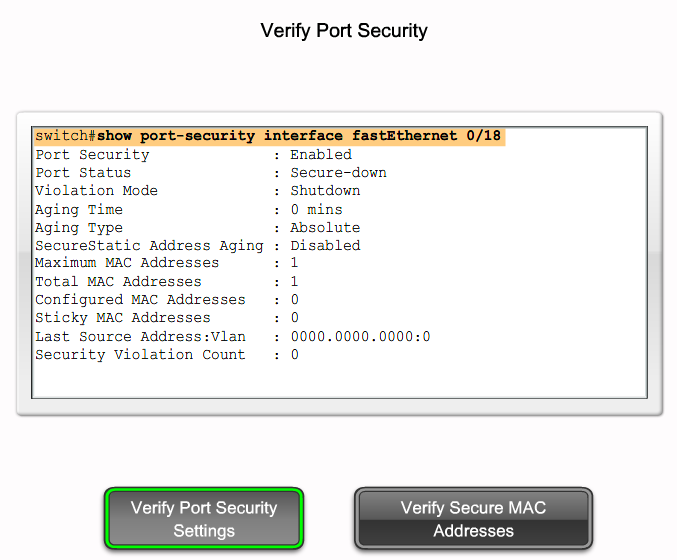The height and width of the screenshot is (560, 677).
Task: Open the Verify Secure MAC Addresses button
Action: tap(473, 518)
